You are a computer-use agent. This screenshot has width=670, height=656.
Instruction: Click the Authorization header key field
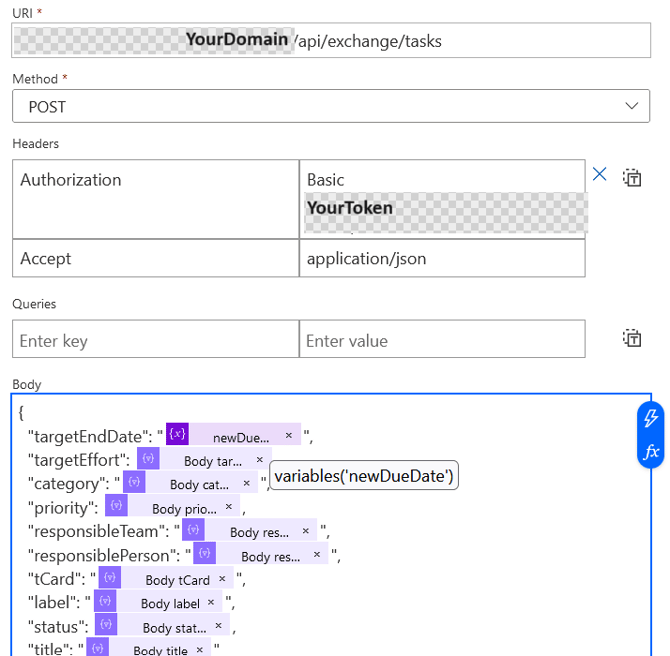pyautogui.click(x=156, y=199)
